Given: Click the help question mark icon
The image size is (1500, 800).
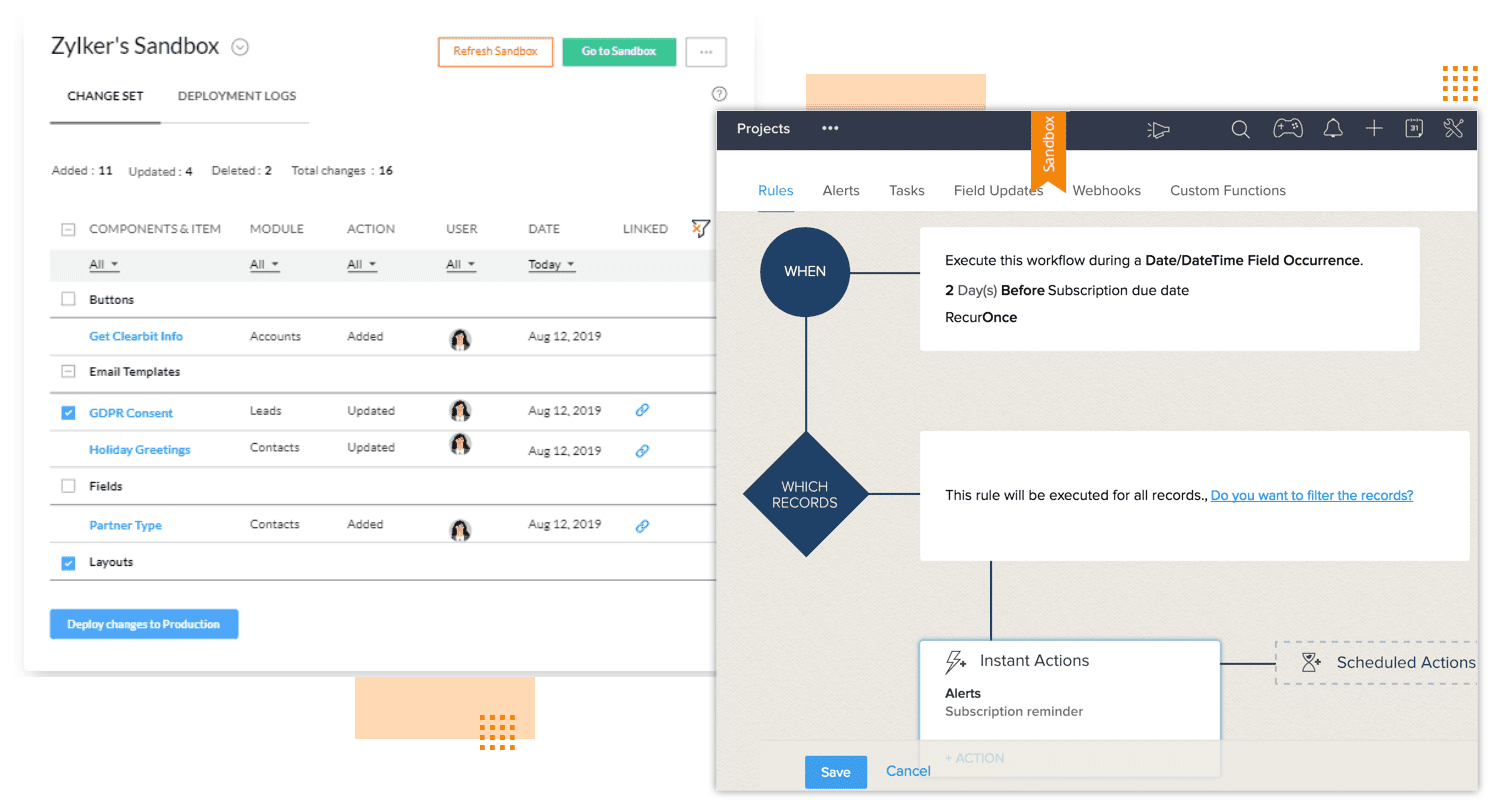Looking at the screenshot, I should [x=719, y=94].
